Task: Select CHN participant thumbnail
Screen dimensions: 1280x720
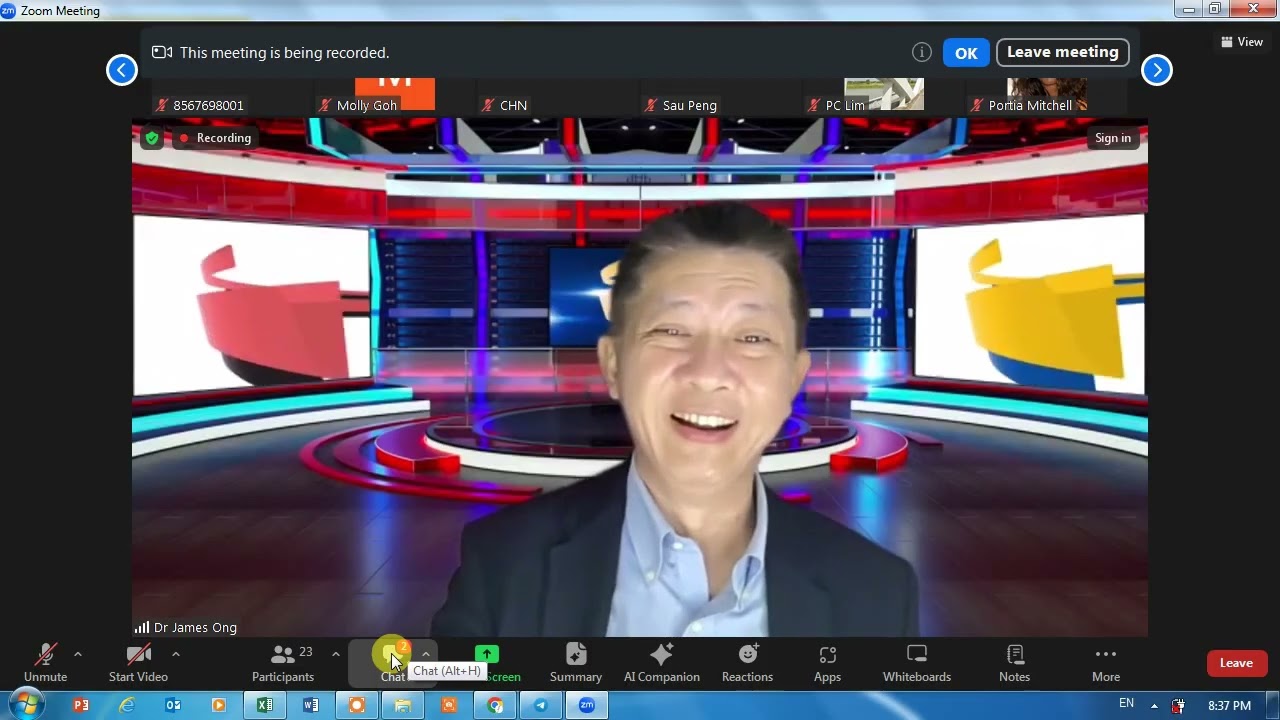Action: (x=559, y=96)
